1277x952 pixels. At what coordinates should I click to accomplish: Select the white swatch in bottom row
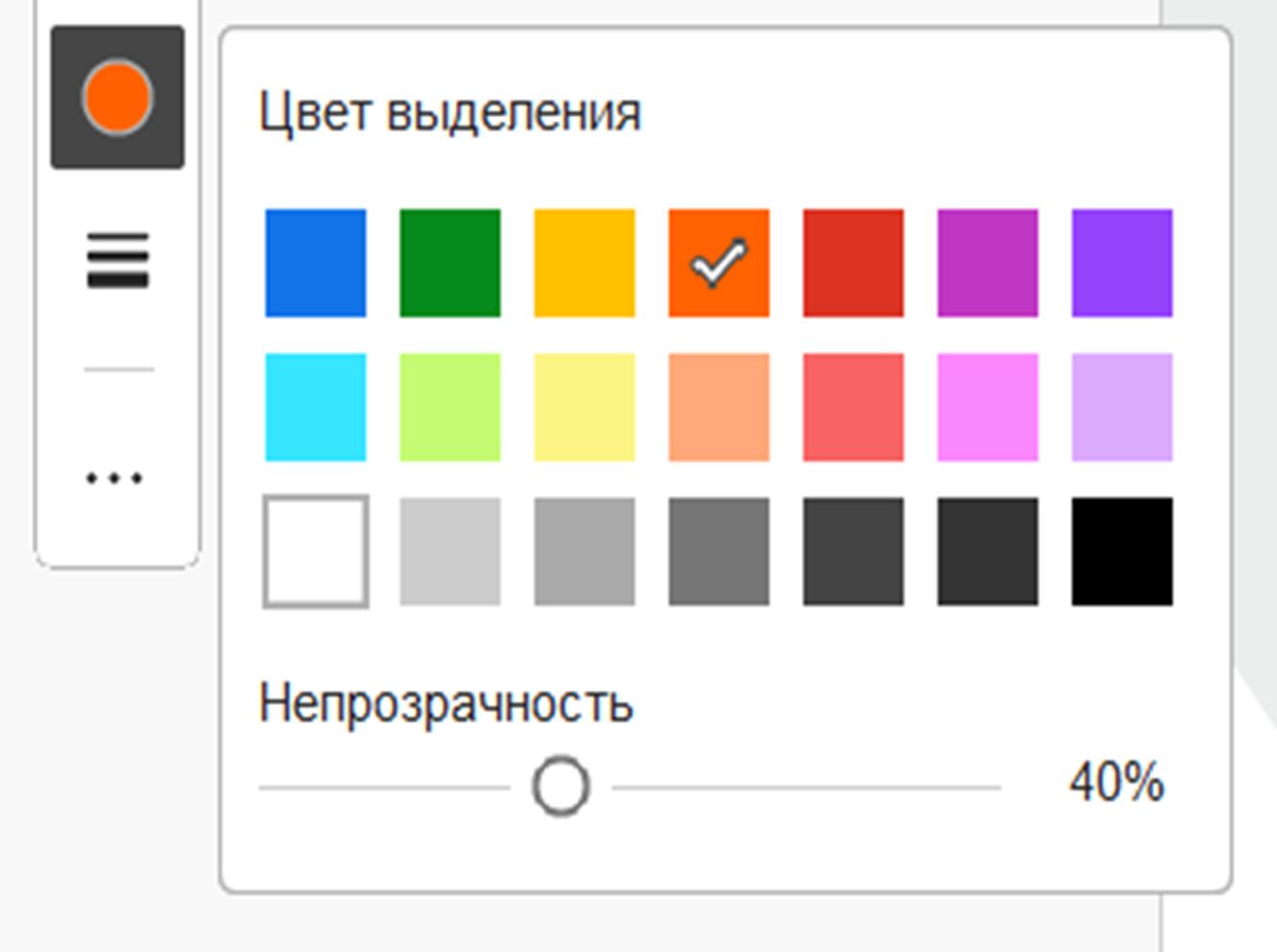(x=315, y=551)
